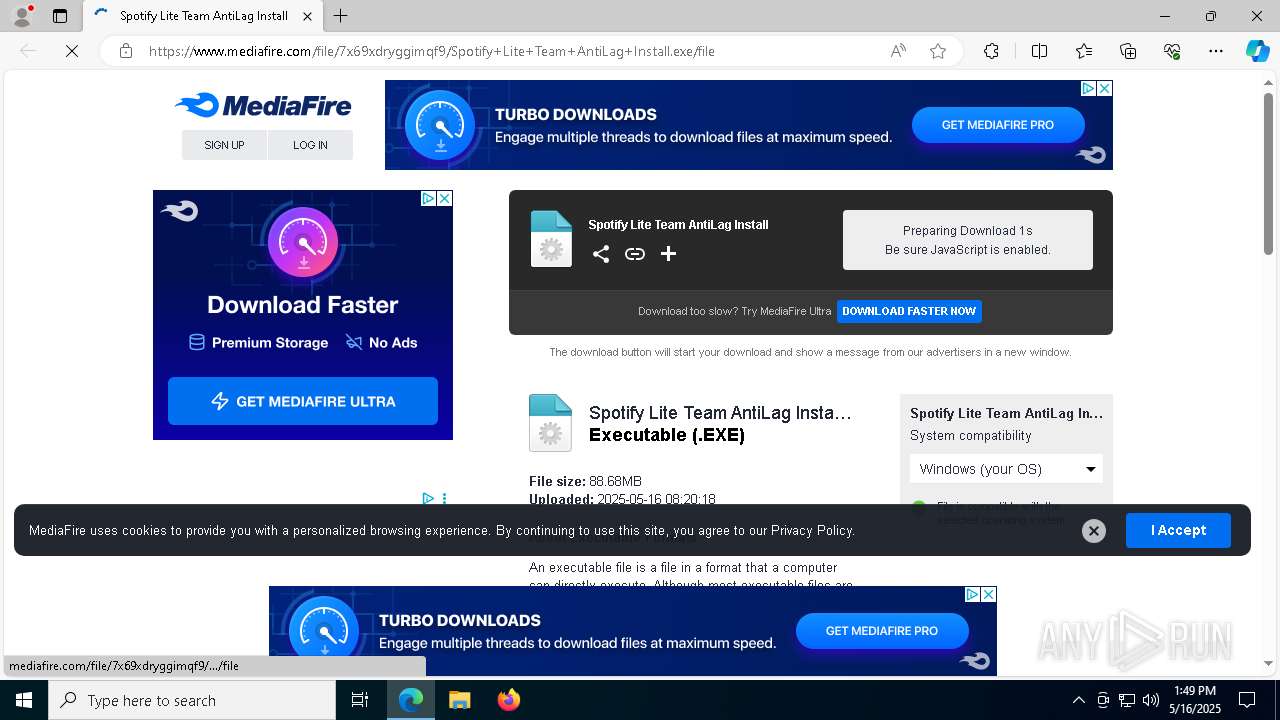Open the notification center icon
The height and width of the screenshot is (720, 1280).
(x=1247, y=700)
